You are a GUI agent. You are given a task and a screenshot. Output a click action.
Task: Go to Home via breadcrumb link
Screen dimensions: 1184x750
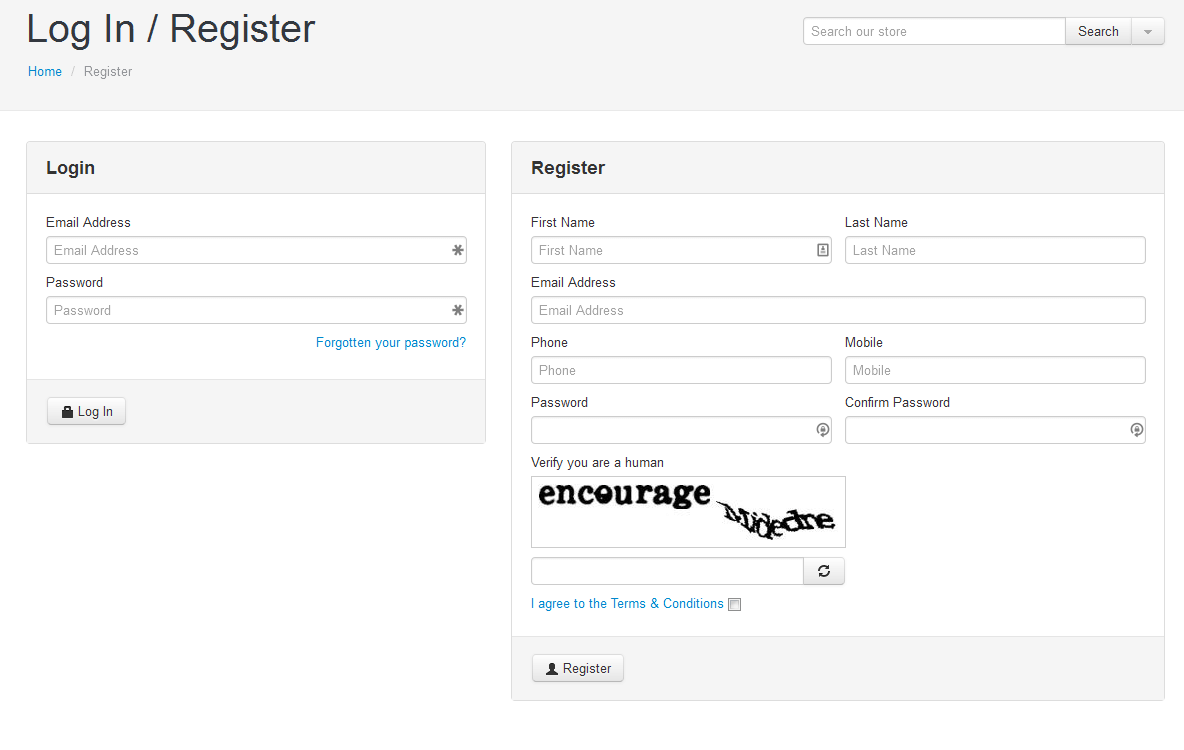click(45, 71)
